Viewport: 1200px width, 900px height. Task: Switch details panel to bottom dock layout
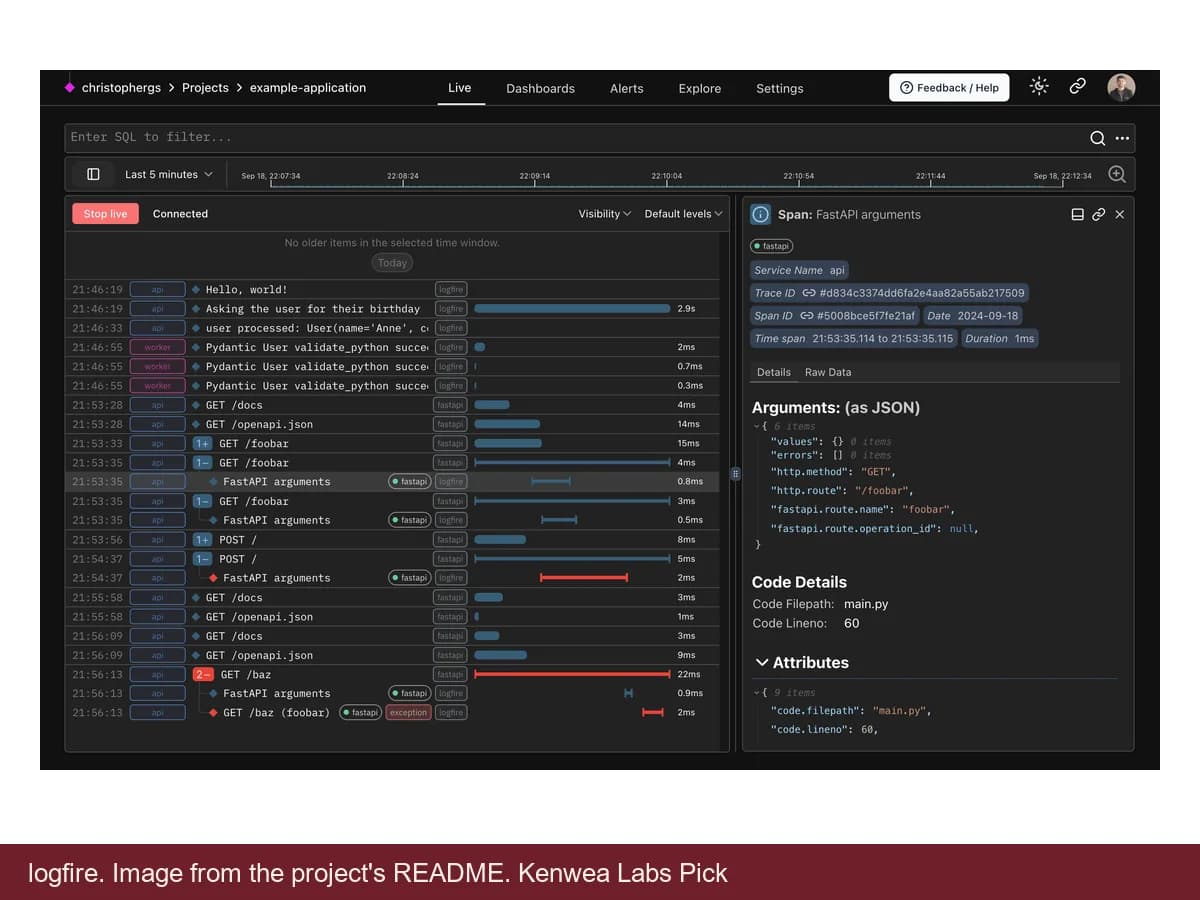pos(1077,214)
